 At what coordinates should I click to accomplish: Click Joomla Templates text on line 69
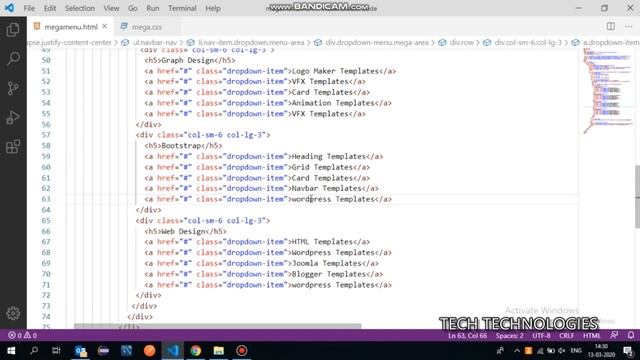pos(327,263)
